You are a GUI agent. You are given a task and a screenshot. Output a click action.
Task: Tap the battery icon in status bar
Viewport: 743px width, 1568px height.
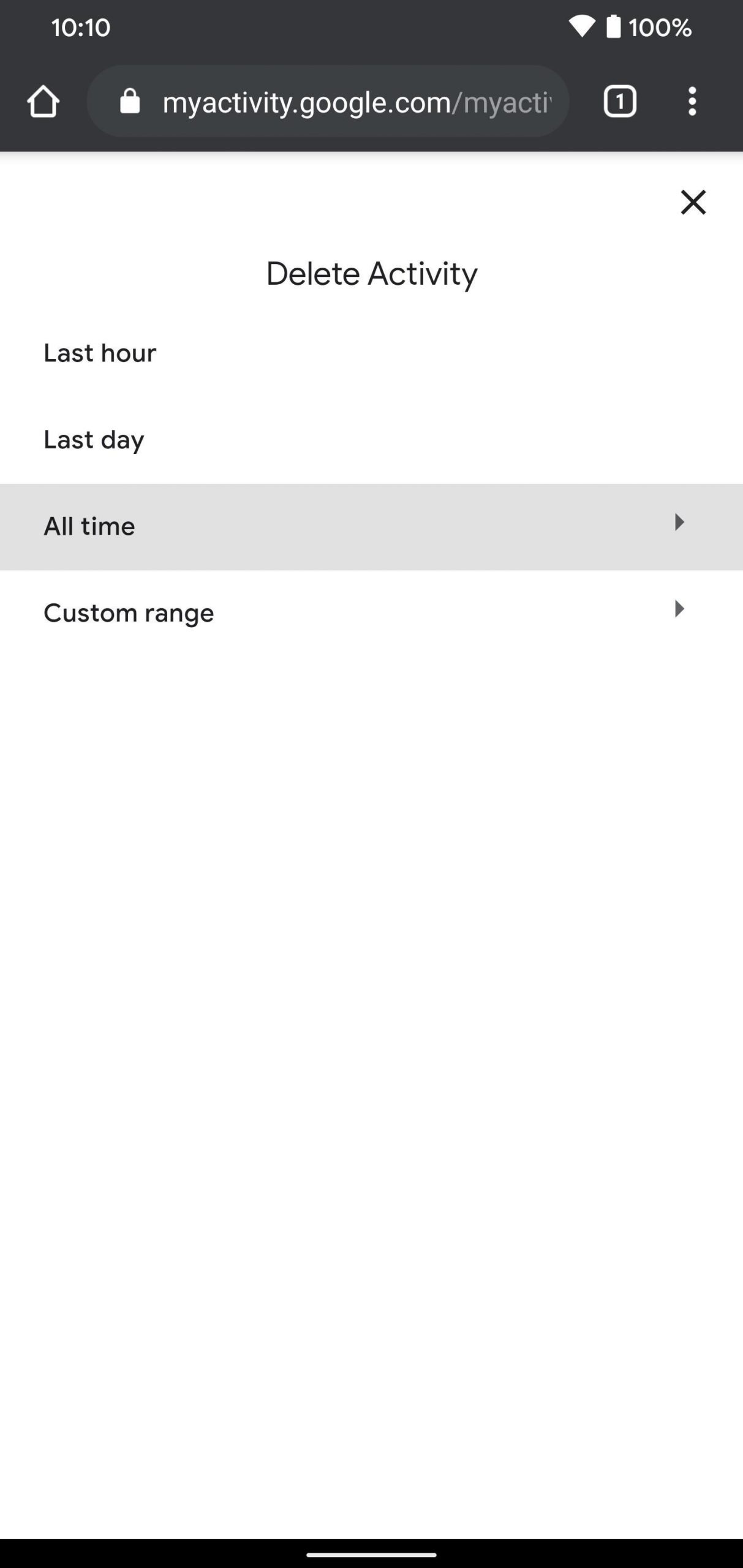[613, 26]
